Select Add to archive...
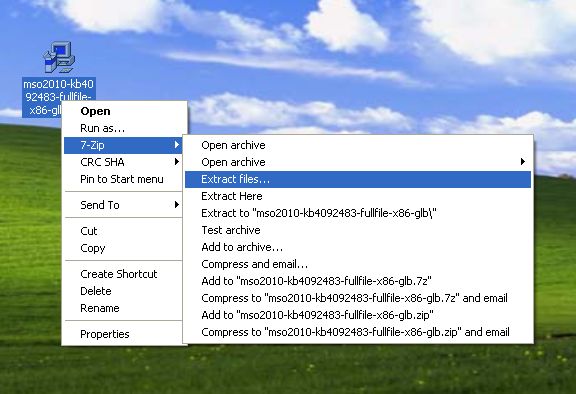 (x=358, y=247)
